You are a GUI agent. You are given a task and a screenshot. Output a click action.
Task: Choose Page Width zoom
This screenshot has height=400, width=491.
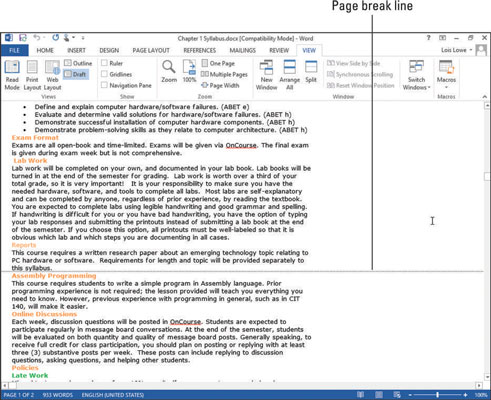pyautogui.click(x=220, y=85)
